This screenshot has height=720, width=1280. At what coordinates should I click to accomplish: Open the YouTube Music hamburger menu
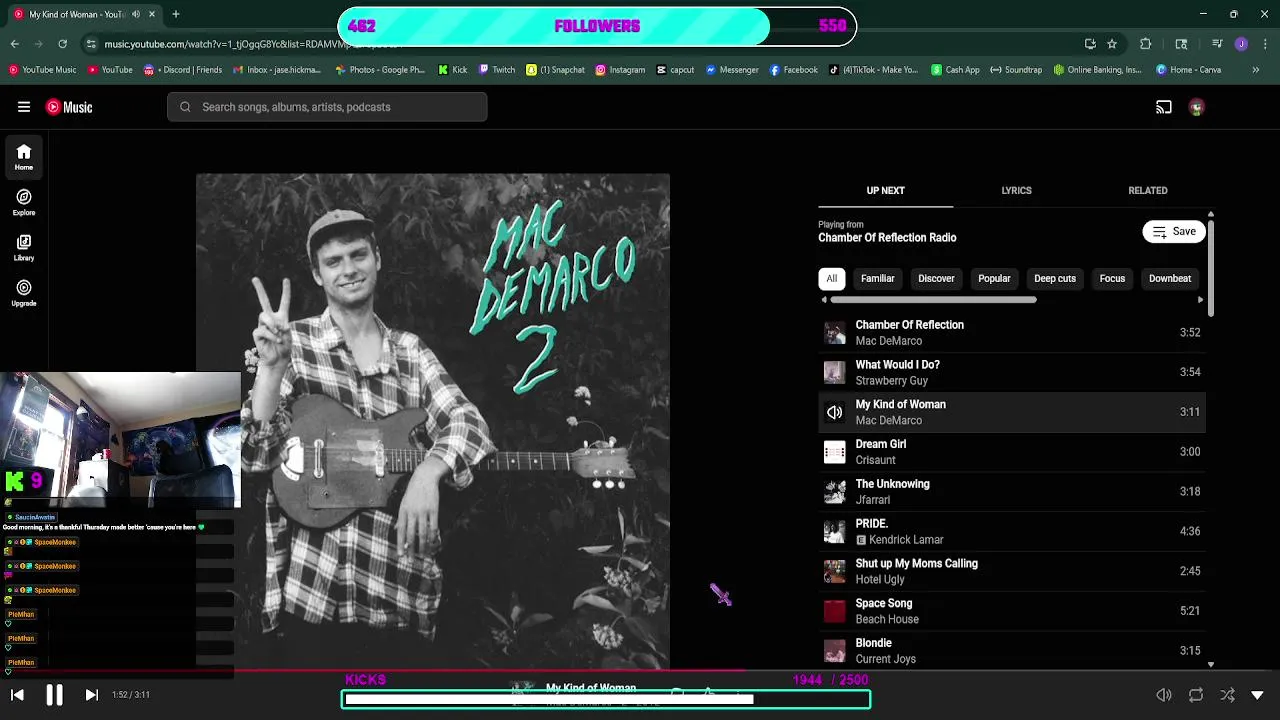tap(24, 107)
